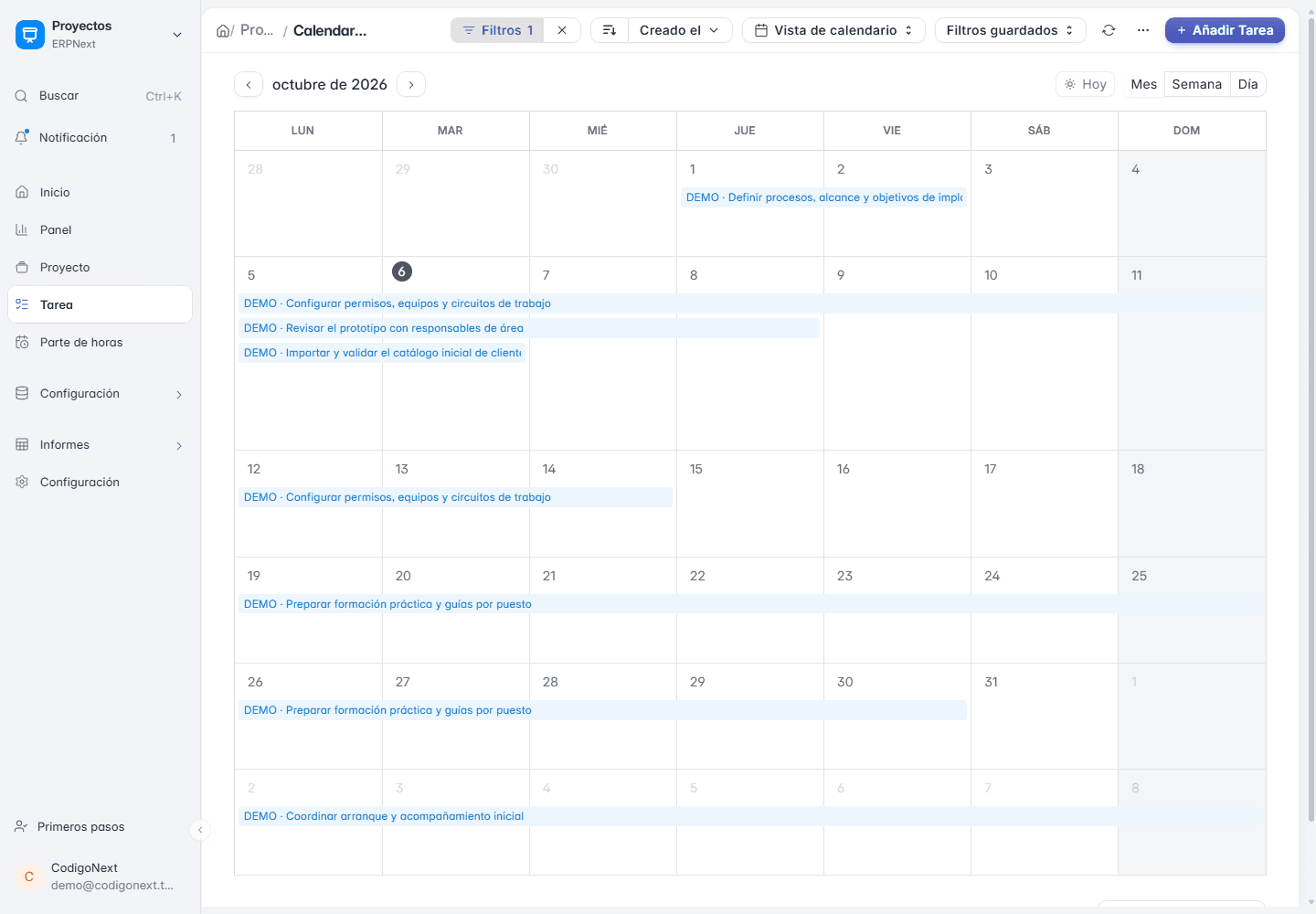Image resolution: width=1316 pixels, height=914 pixels.
Task: Switch calendar to Semana view
Action: pos(1196,84)
